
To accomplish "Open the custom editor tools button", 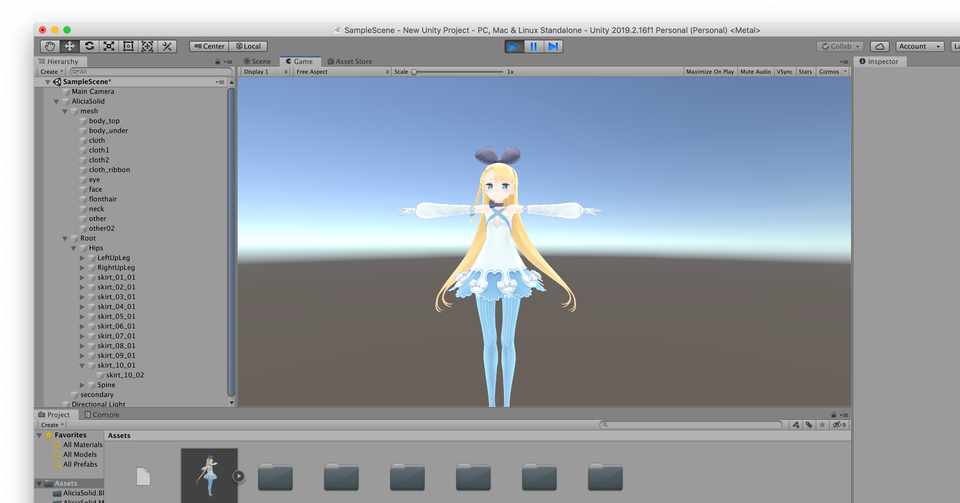I will click(x=167, y=47).
